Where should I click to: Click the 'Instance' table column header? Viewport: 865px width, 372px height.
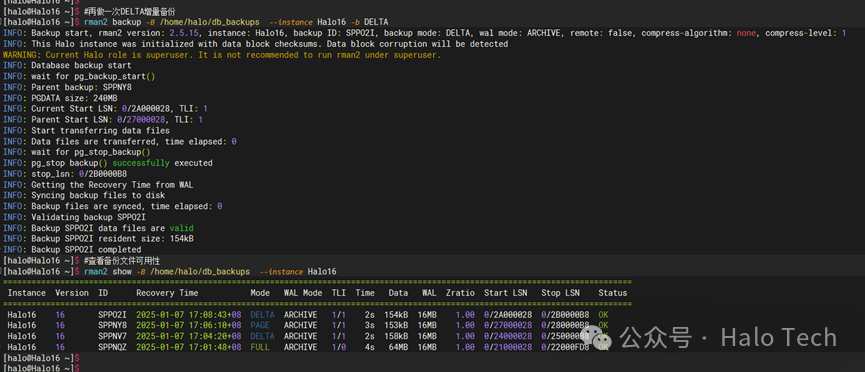(26, 293)
